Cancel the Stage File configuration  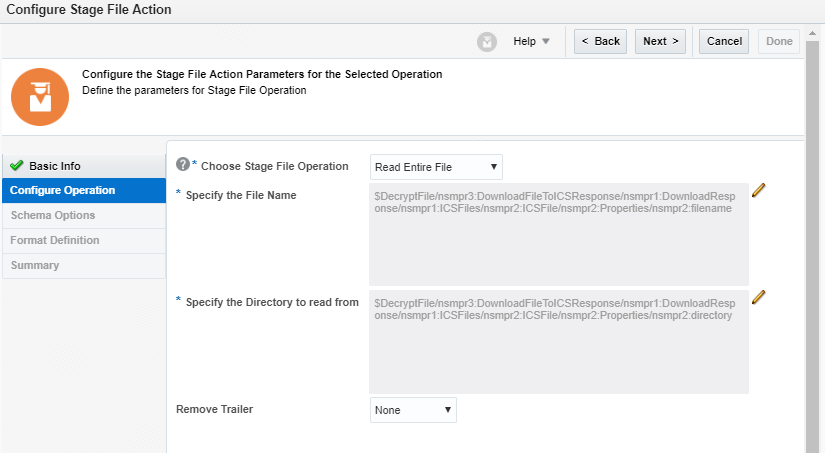[724, 41]
